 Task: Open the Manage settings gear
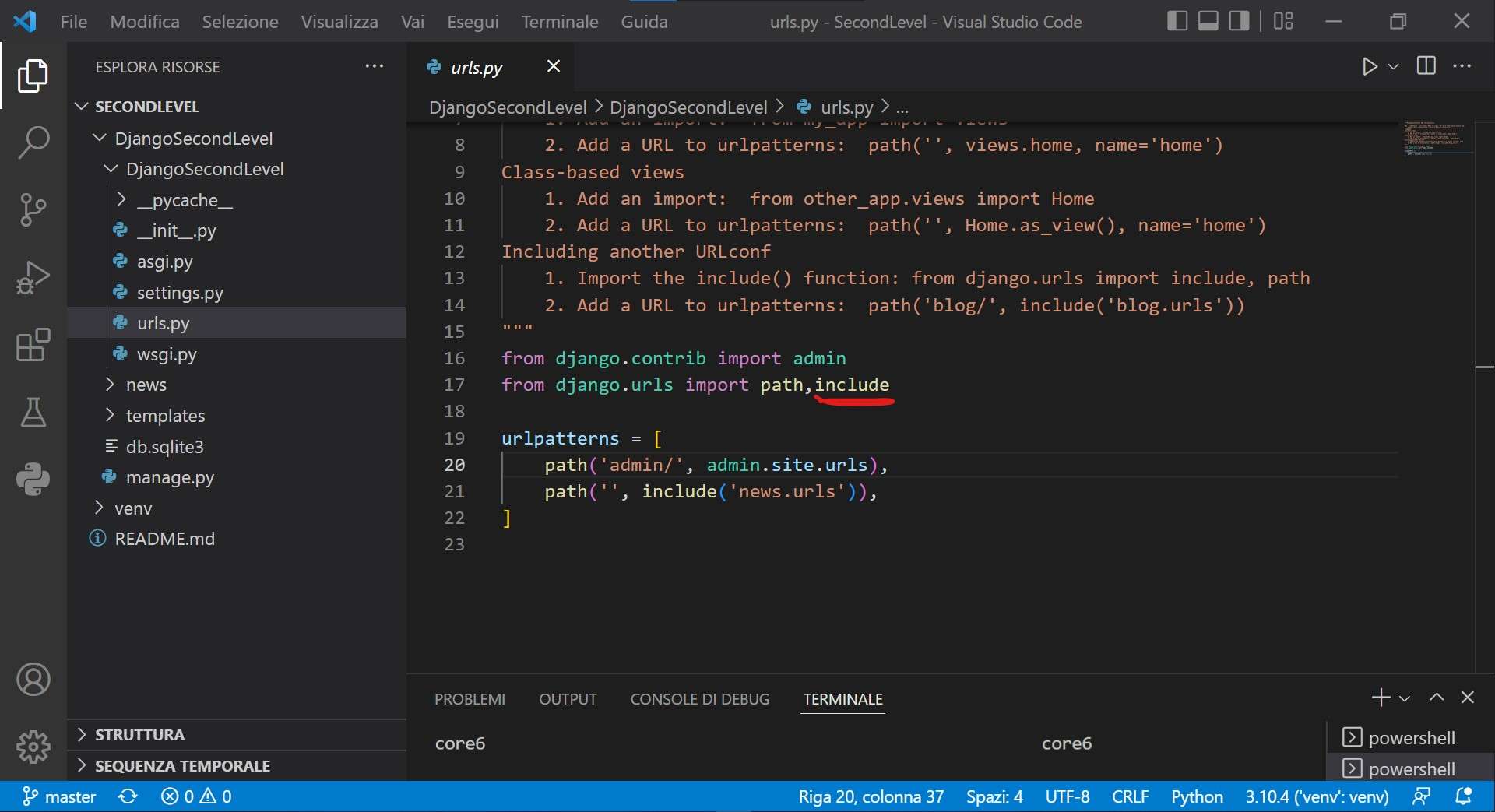click(x=33, y=747)
